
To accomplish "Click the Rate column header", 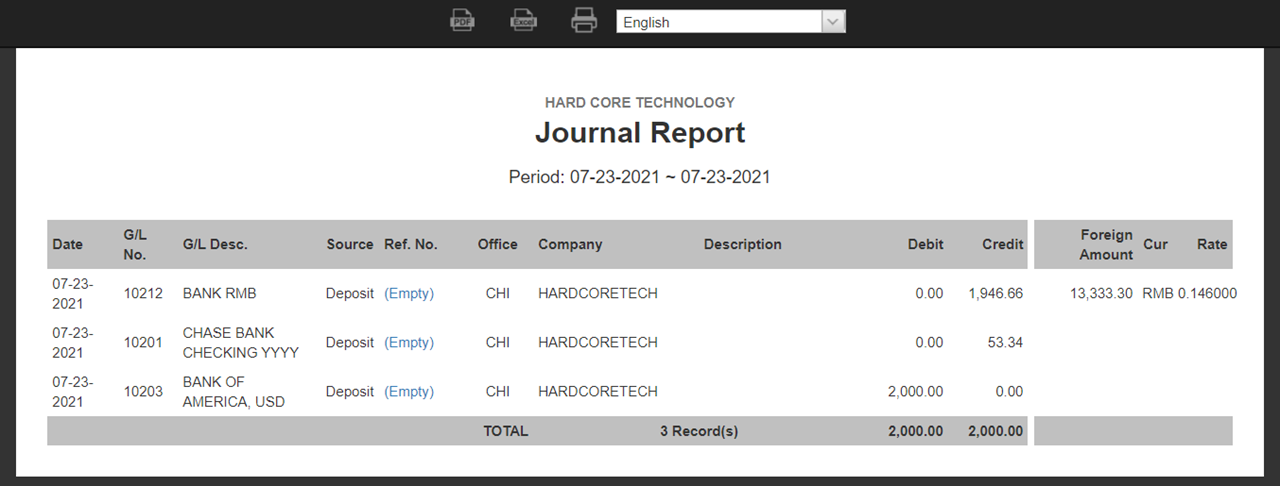I will (1212, 244).
